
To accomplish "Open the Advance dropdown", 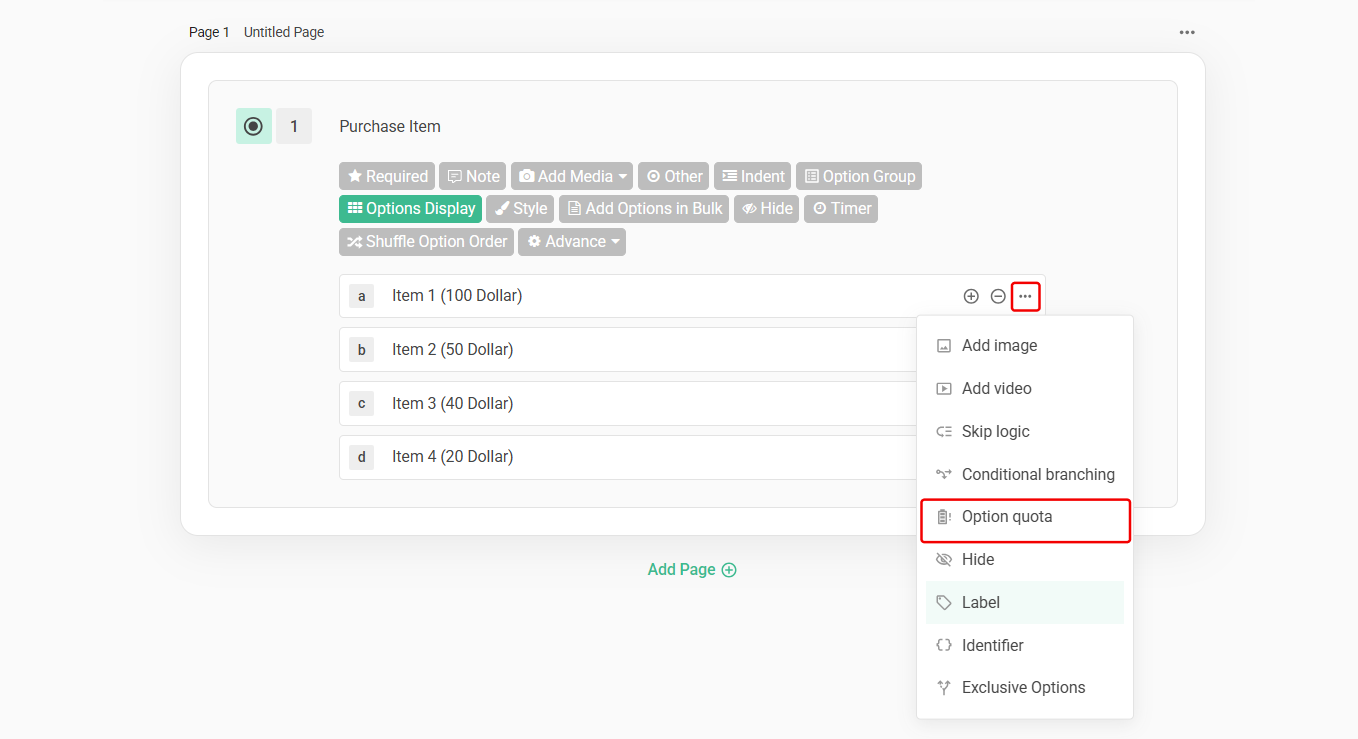I will pos(571,241).
